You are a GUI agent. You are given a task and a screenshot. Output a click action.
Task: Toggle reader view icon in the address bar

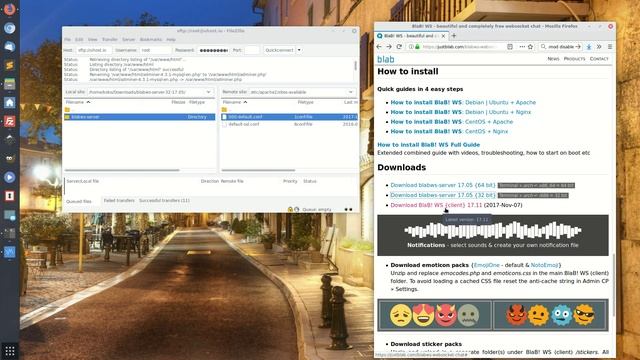[510, 47]
